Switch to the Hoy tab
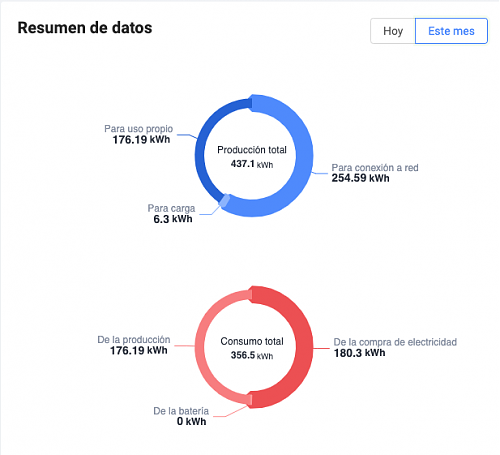The image size is (500, 455). (393, 31)
